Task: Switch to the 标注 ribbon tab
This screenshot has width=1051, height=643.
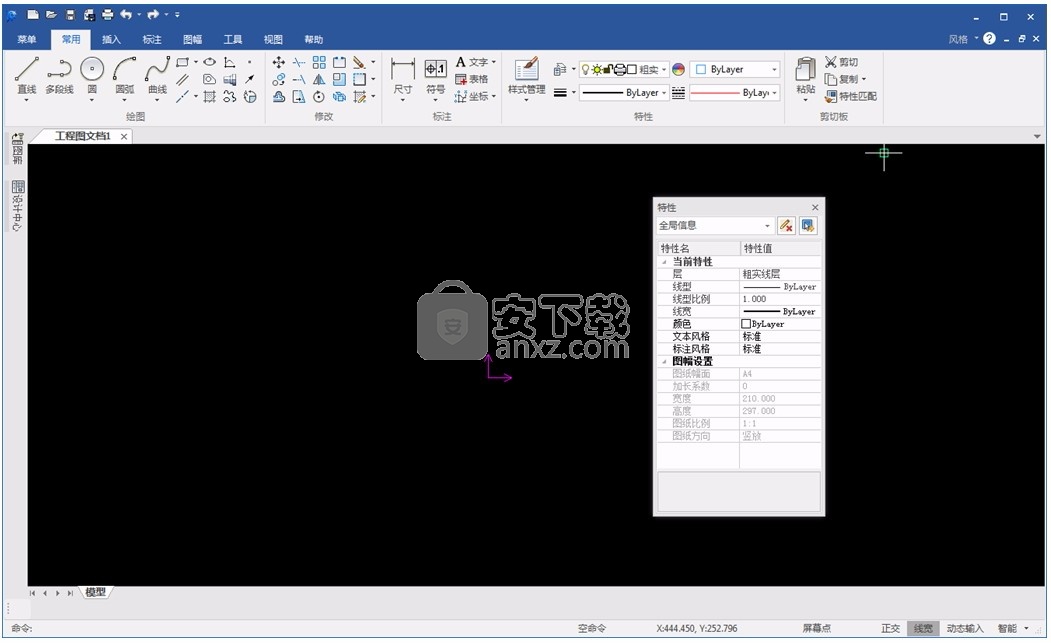Action: pyautogui.click(x=151, y=40)
